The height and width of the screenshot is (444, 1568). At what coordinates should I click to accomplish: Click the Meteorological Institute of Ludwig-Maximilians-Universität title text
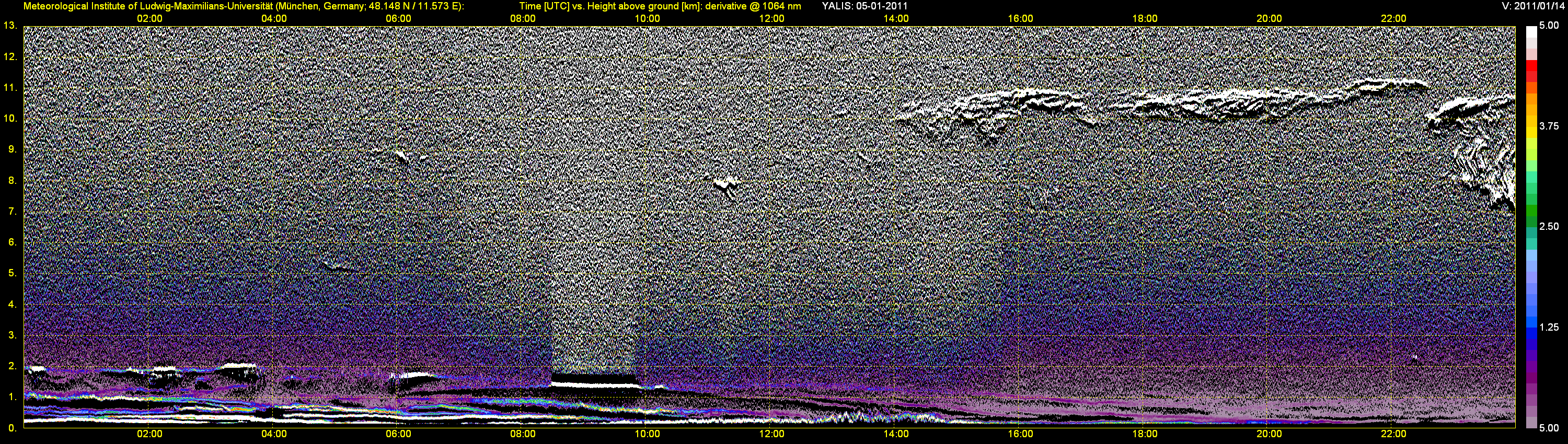pyautogui.click(x=244, y=6)
